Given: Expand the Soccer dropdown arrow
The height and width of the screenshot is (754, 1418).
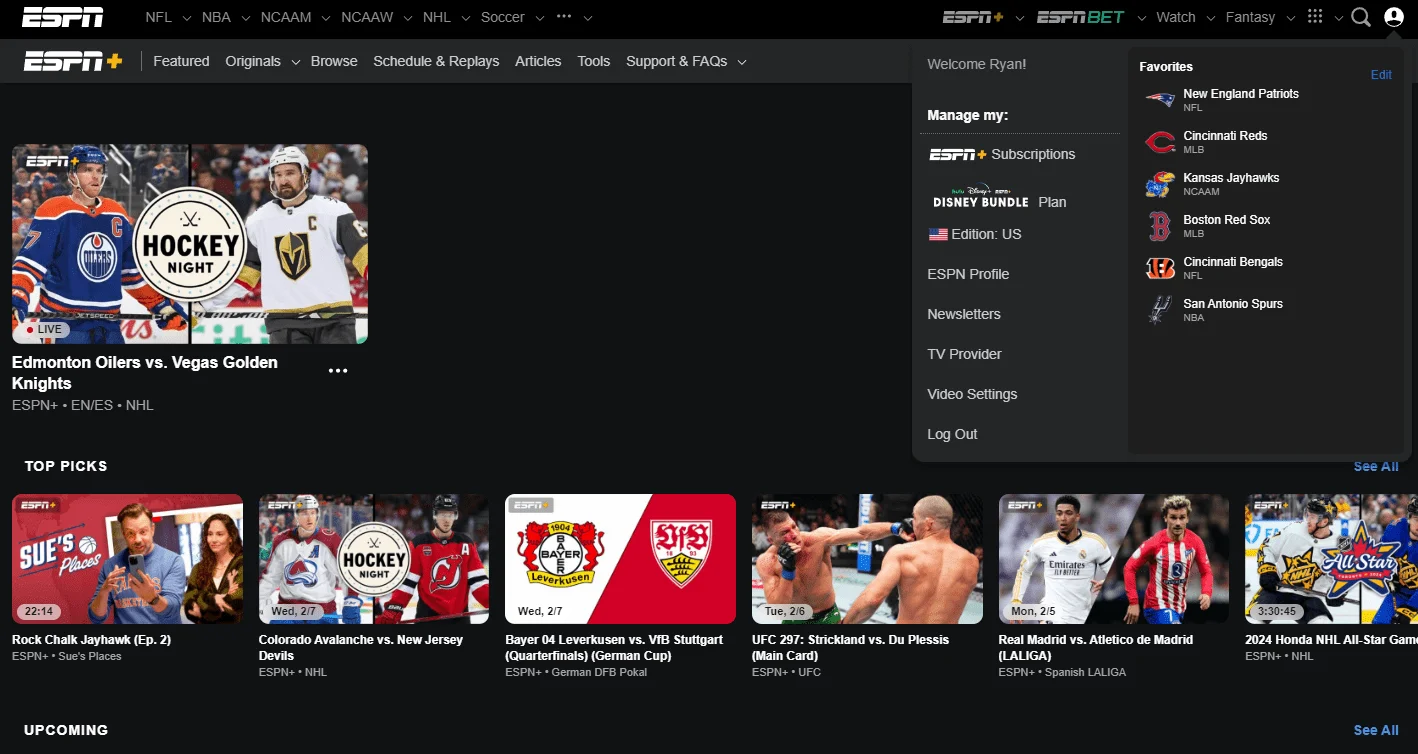Looking at the screenshot, I should (540, 18).
